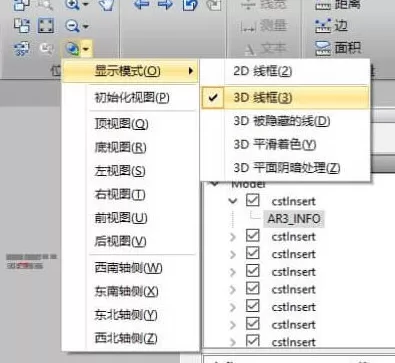Collapse the Model root node chevron
Viewport: 395px width, 363px height.
click(215, 183)
